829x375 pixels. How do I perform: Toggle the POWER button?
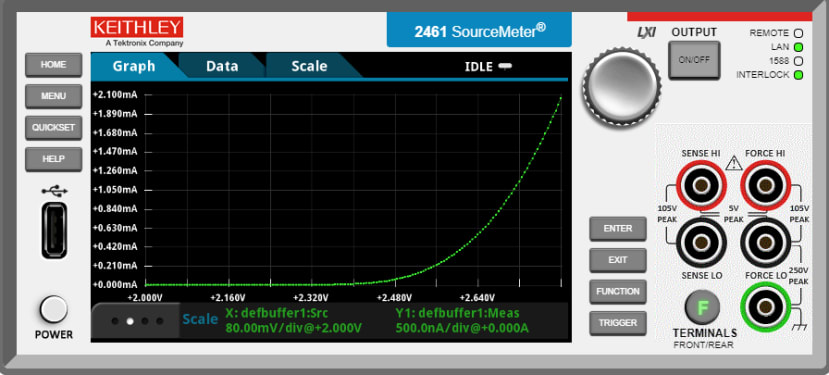click(53, 309)
